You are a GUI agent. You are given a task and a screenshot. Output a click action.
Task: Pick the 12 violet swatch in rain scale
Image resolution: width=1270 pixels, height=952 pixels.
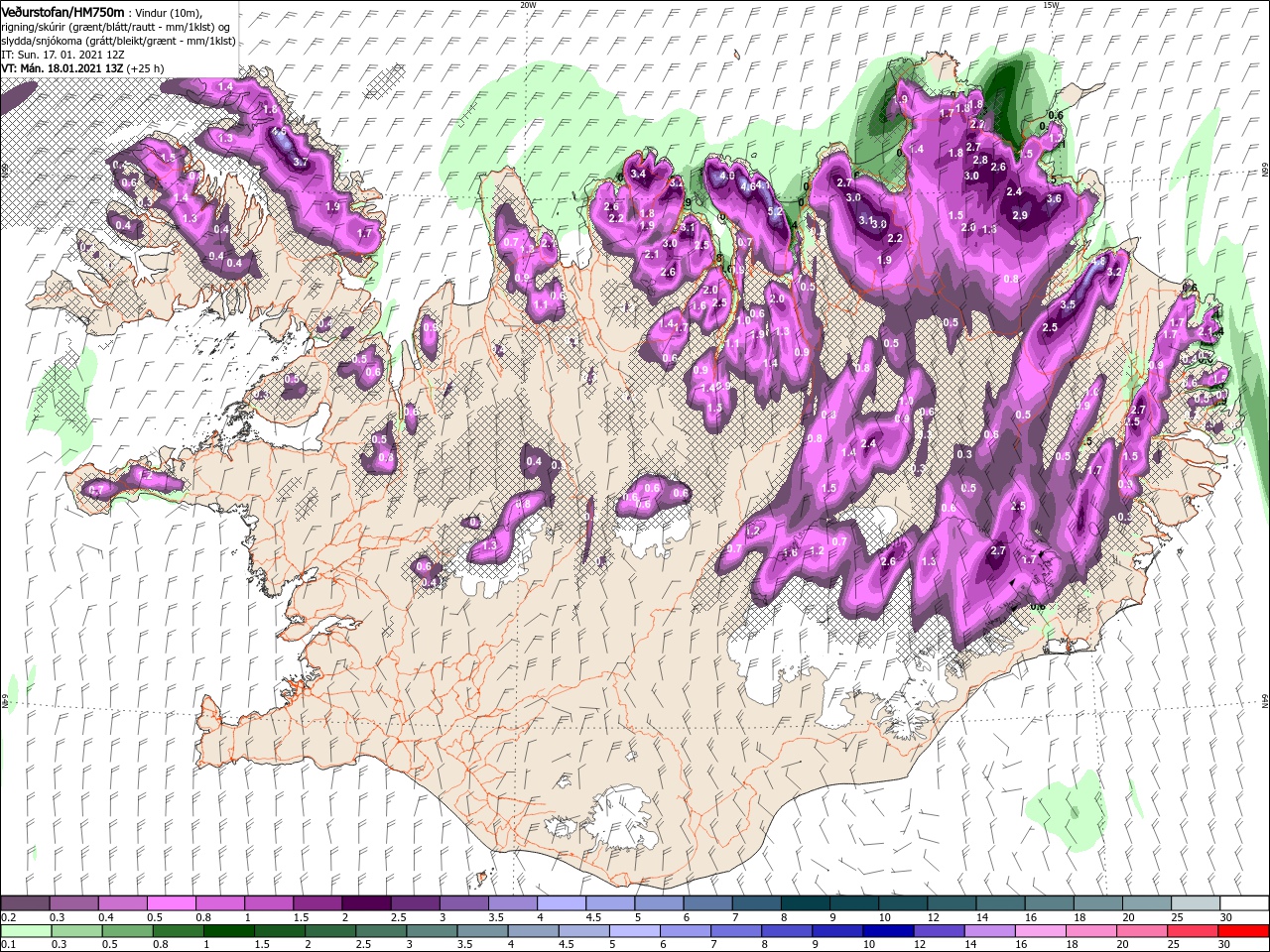[x=939, y=930]
